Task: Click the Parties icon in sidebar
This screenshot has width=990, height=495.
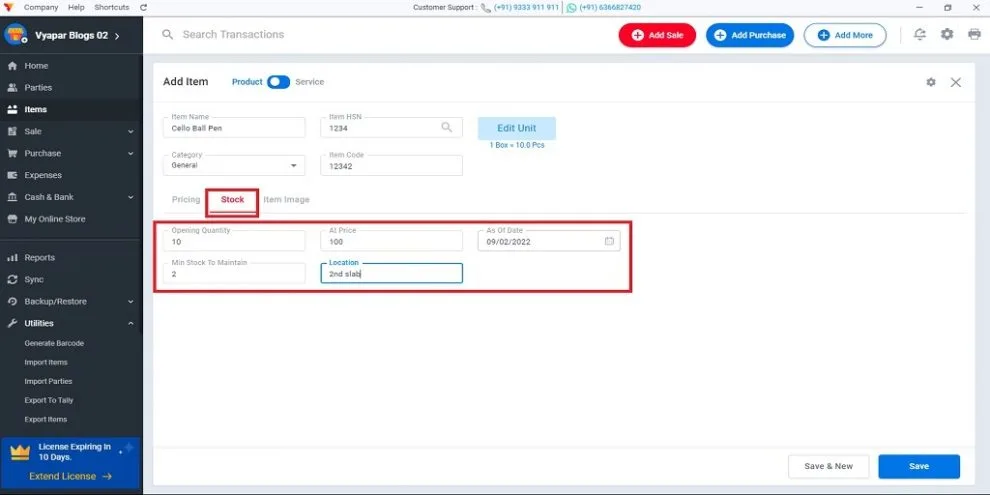Action: point(12,88)
